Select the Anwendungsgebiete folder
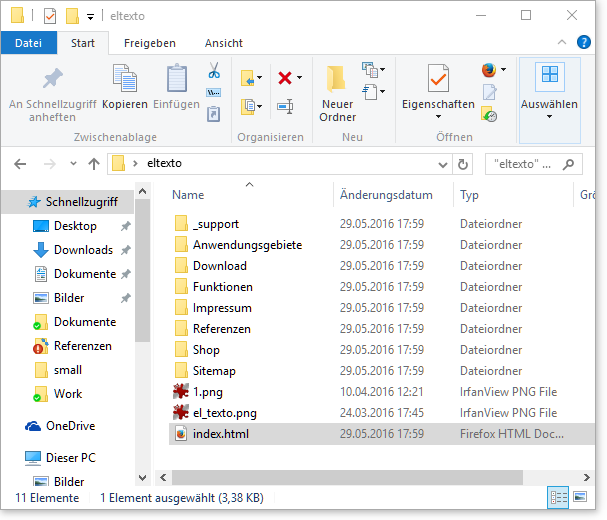This screenshot has width=607, height=520. coord(248,245)
